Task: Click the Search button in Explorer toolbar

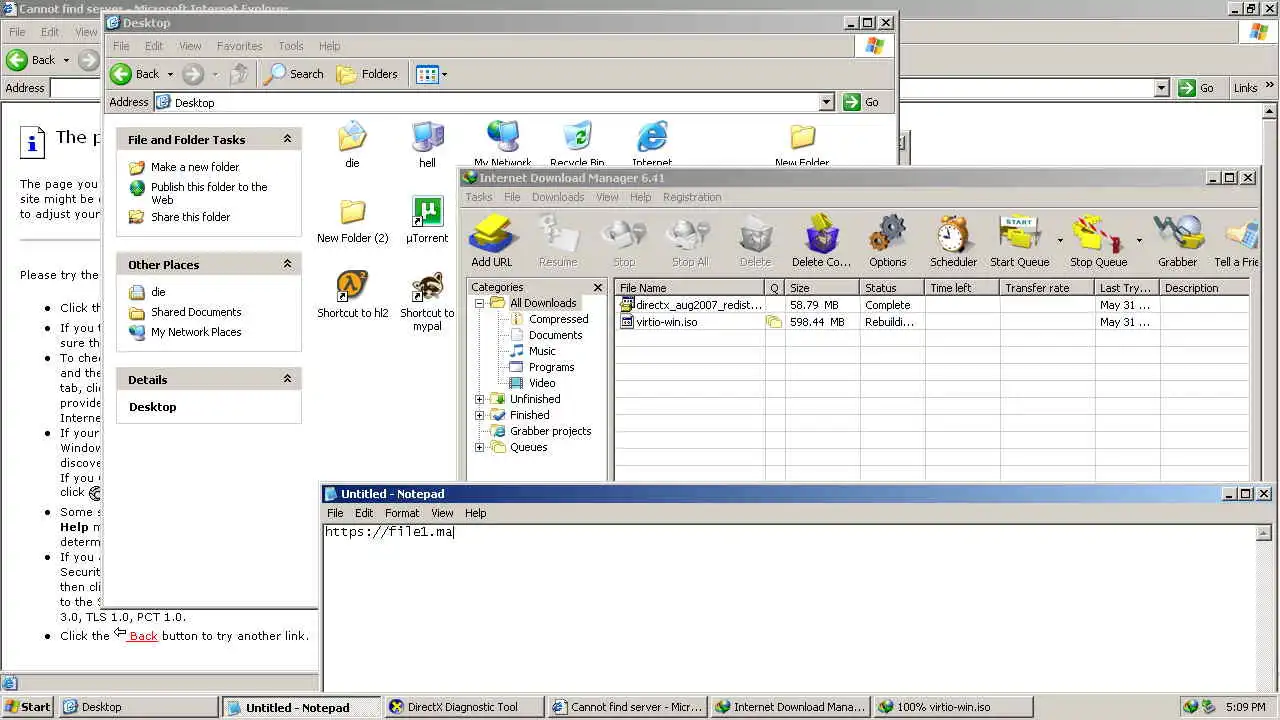Action: 294,74
